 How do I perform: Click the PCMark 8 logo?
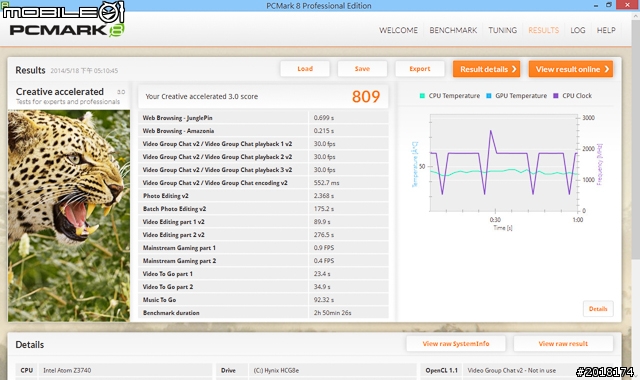[67, 30]
